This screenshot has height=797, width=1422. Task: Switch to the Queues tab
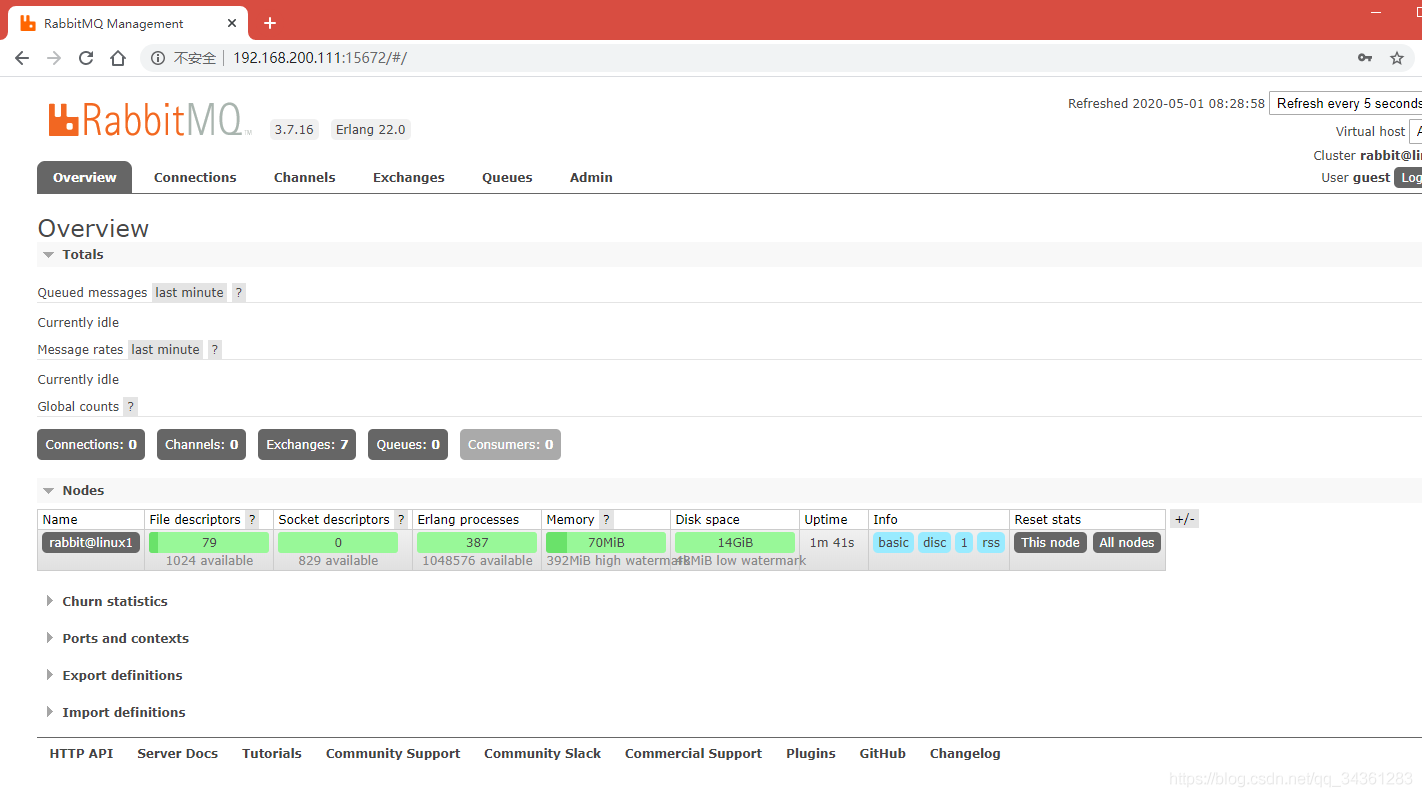(507, 178)
